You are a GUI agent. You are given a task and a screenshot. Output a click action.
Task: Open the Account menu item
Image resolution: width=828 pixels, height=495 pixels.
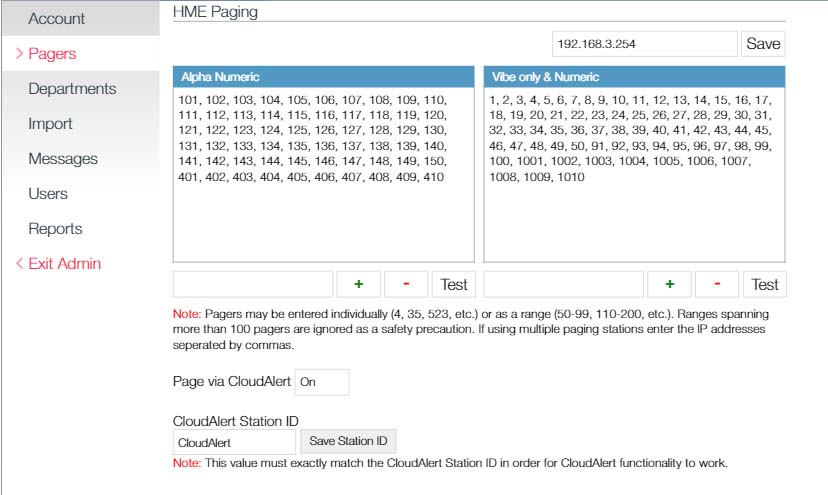point(57,19)
